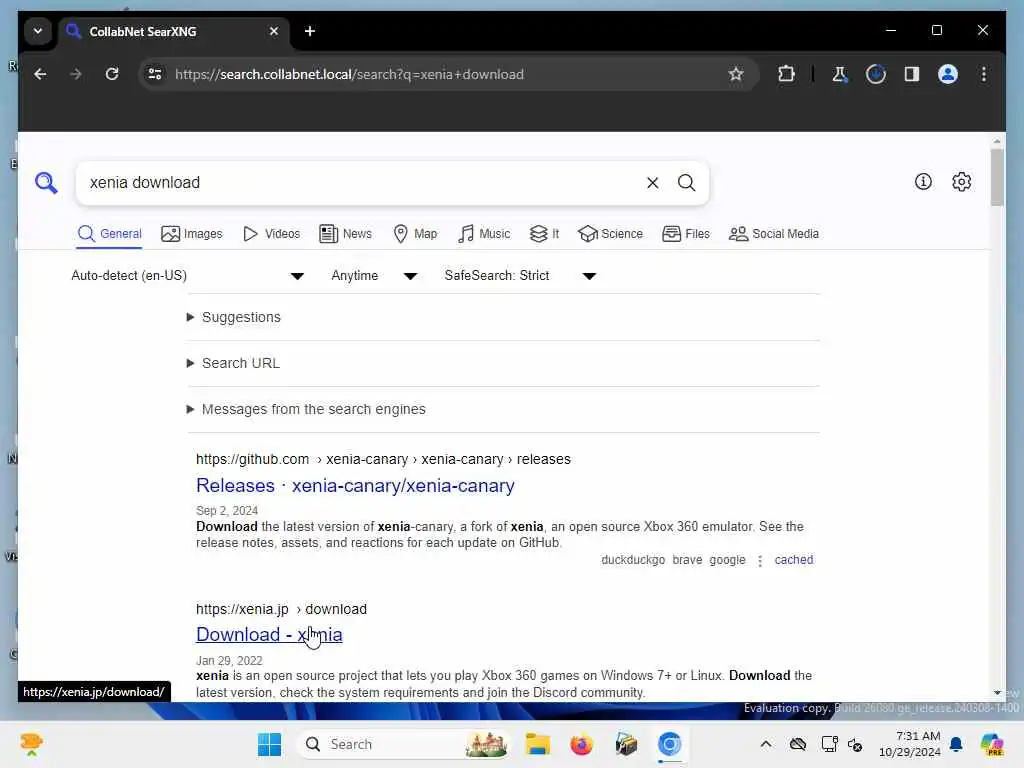Switch to the Social Media tab
Image resolution: width=1024 pixels, height=768 pixels.
pos(773,234)
